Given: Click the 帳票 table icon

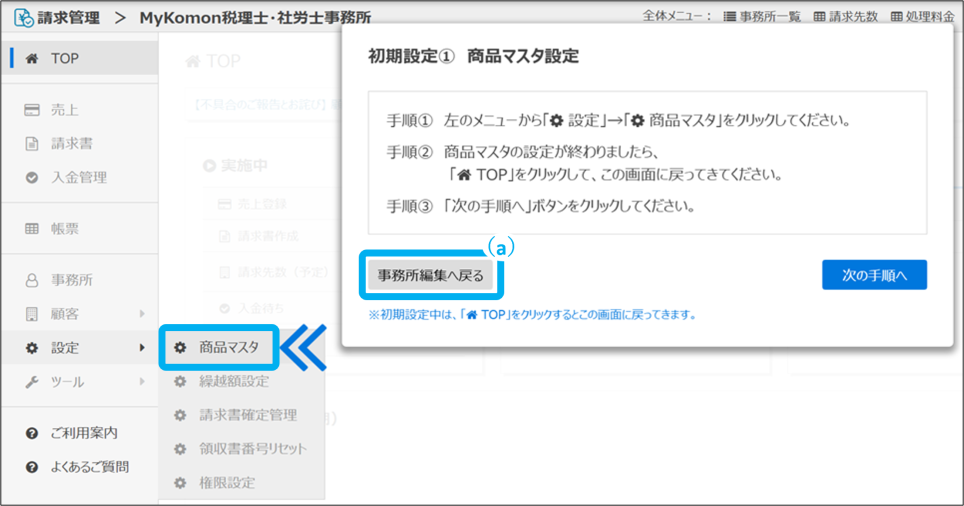Looking at the screenshot, I should tap(32, 229).
